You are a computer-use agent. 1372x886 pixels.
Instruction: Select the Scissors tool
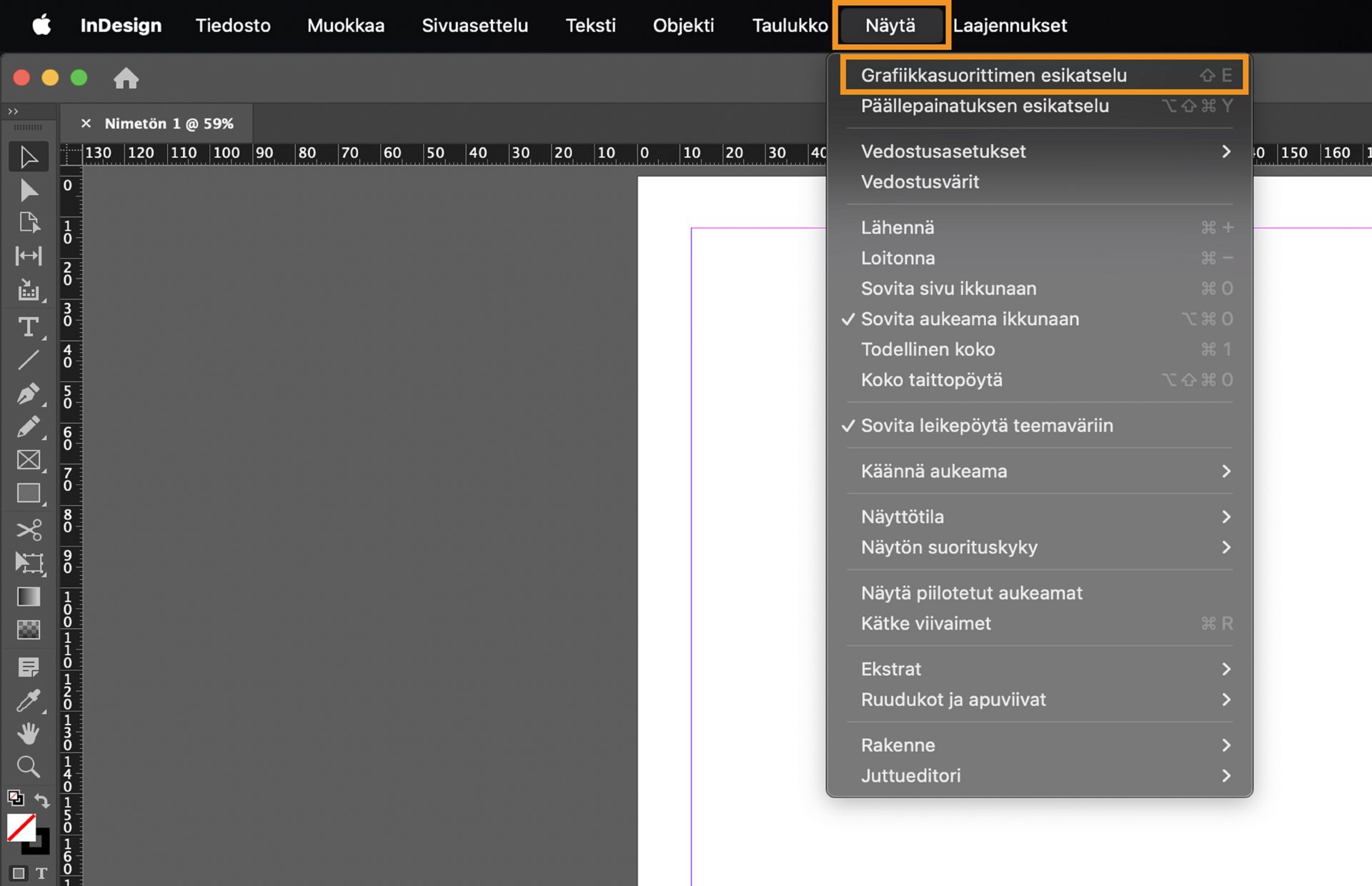coord(29,530)
